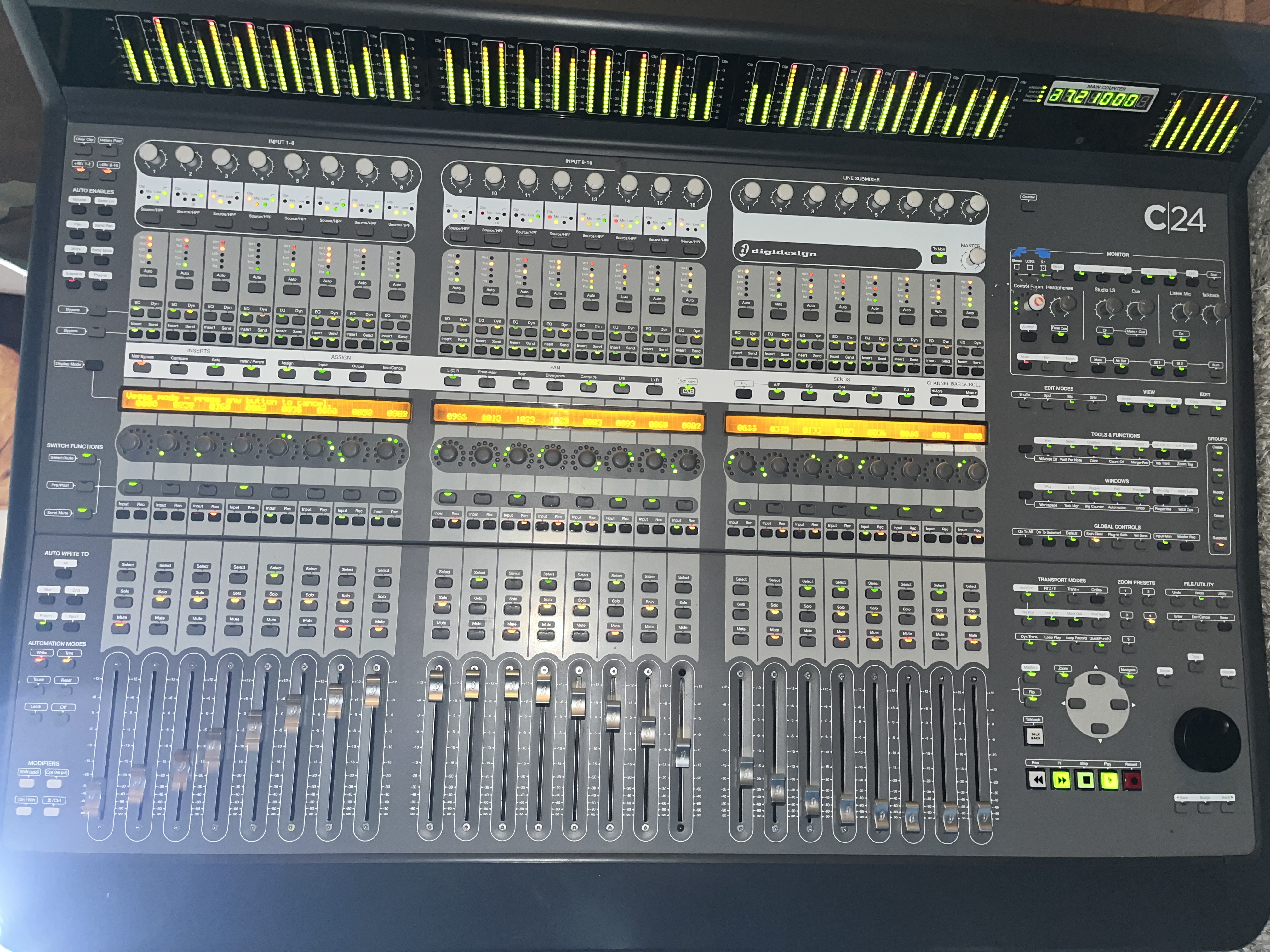
Task: Toggle Mstr Bypass in the Inserts section
Action: pyautogui.click(x=142, y=367)
